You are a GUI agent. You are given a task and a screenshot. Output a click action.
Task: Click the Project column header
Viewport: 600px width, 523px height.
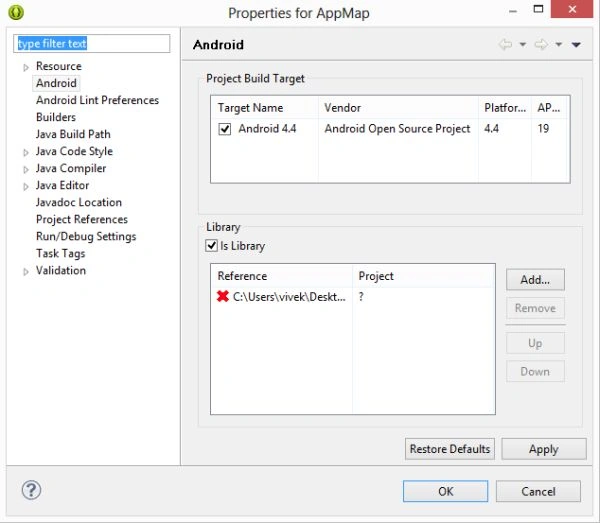tap(423, 276)
